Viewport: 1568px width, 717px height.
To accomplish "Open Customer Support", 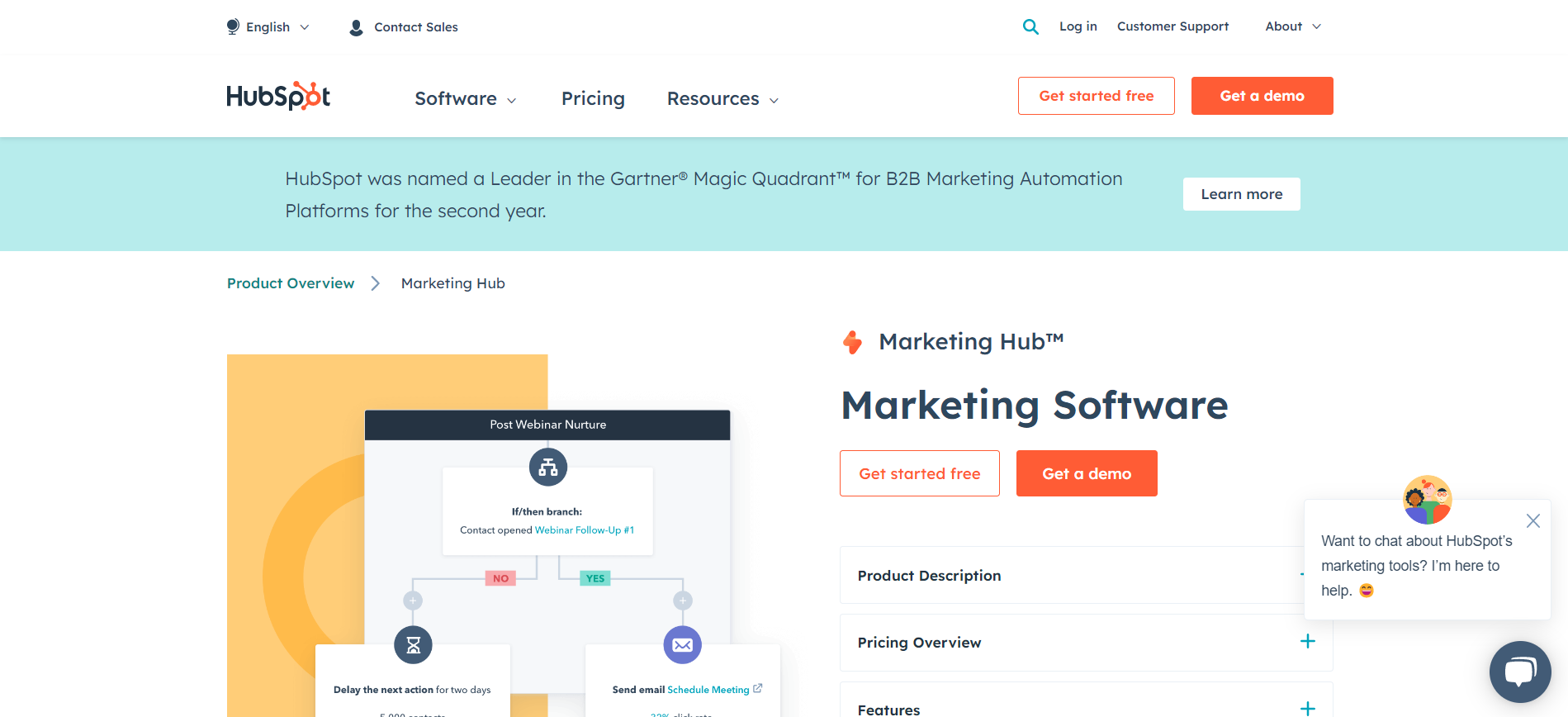I will (x=1172, y=26).
